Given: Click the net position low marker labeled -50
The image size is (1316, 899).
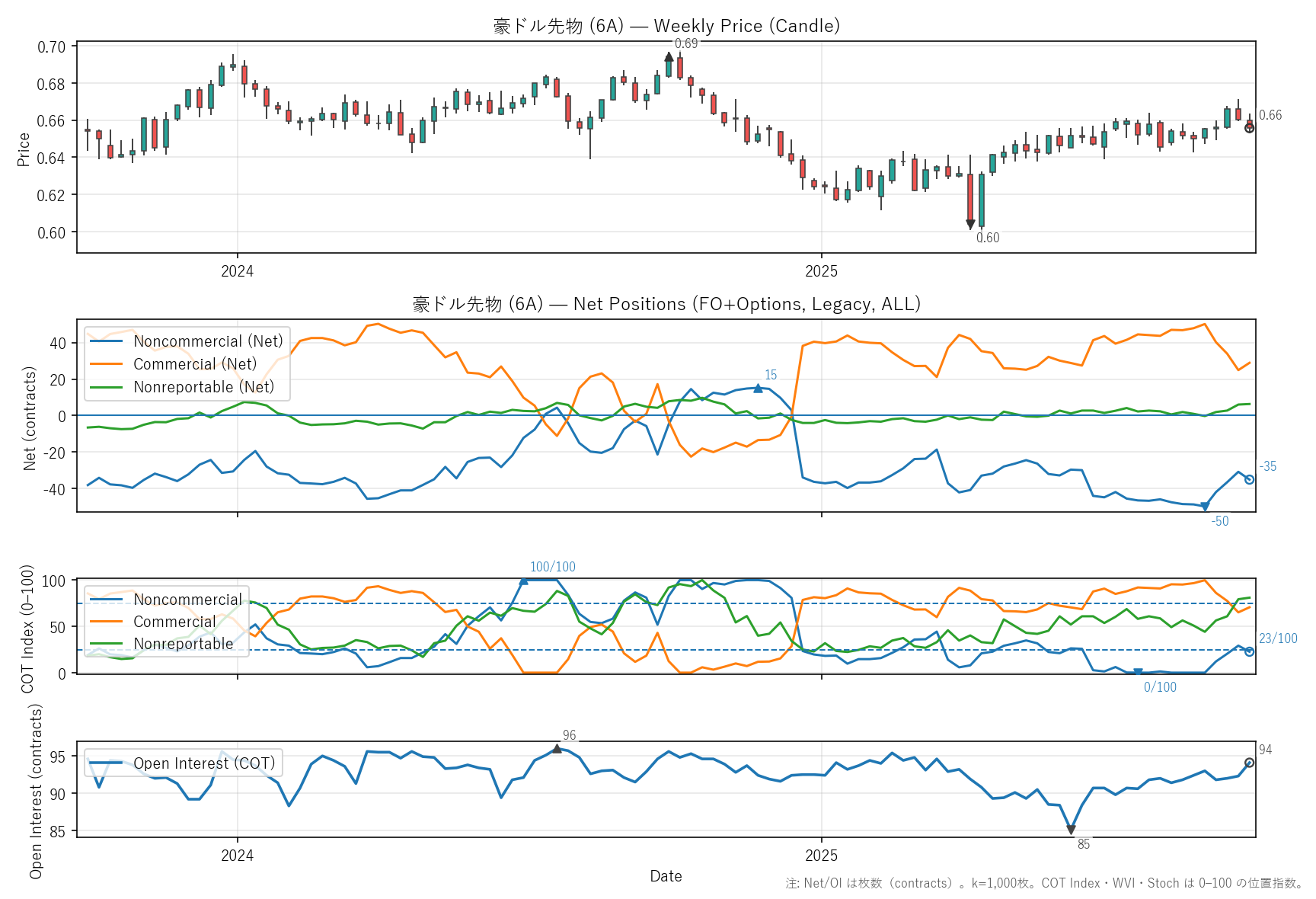Looking at the screenshot, I should [x=1205, y=507].
